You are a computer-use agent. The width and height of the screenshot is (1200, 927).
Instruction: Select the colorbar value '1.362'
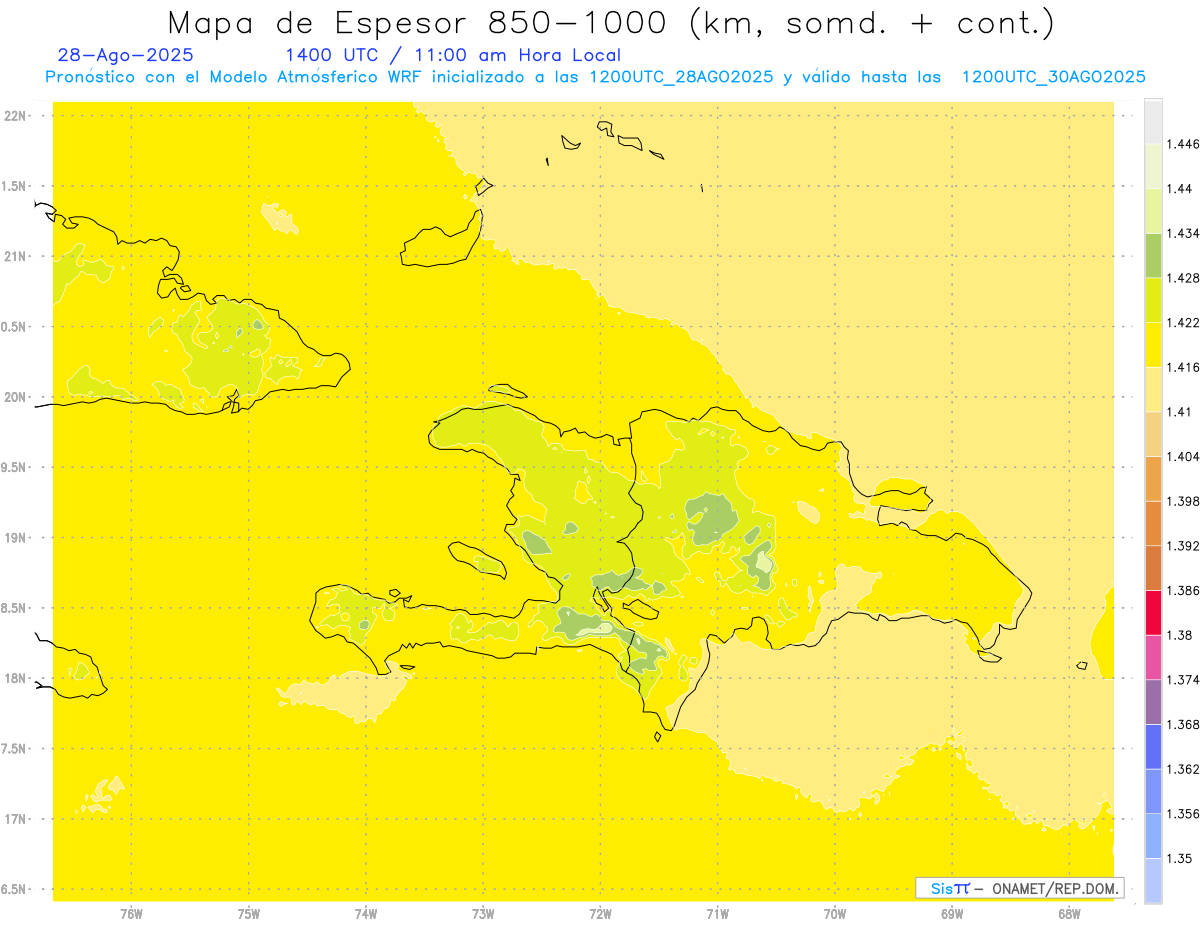(1185, 769)
